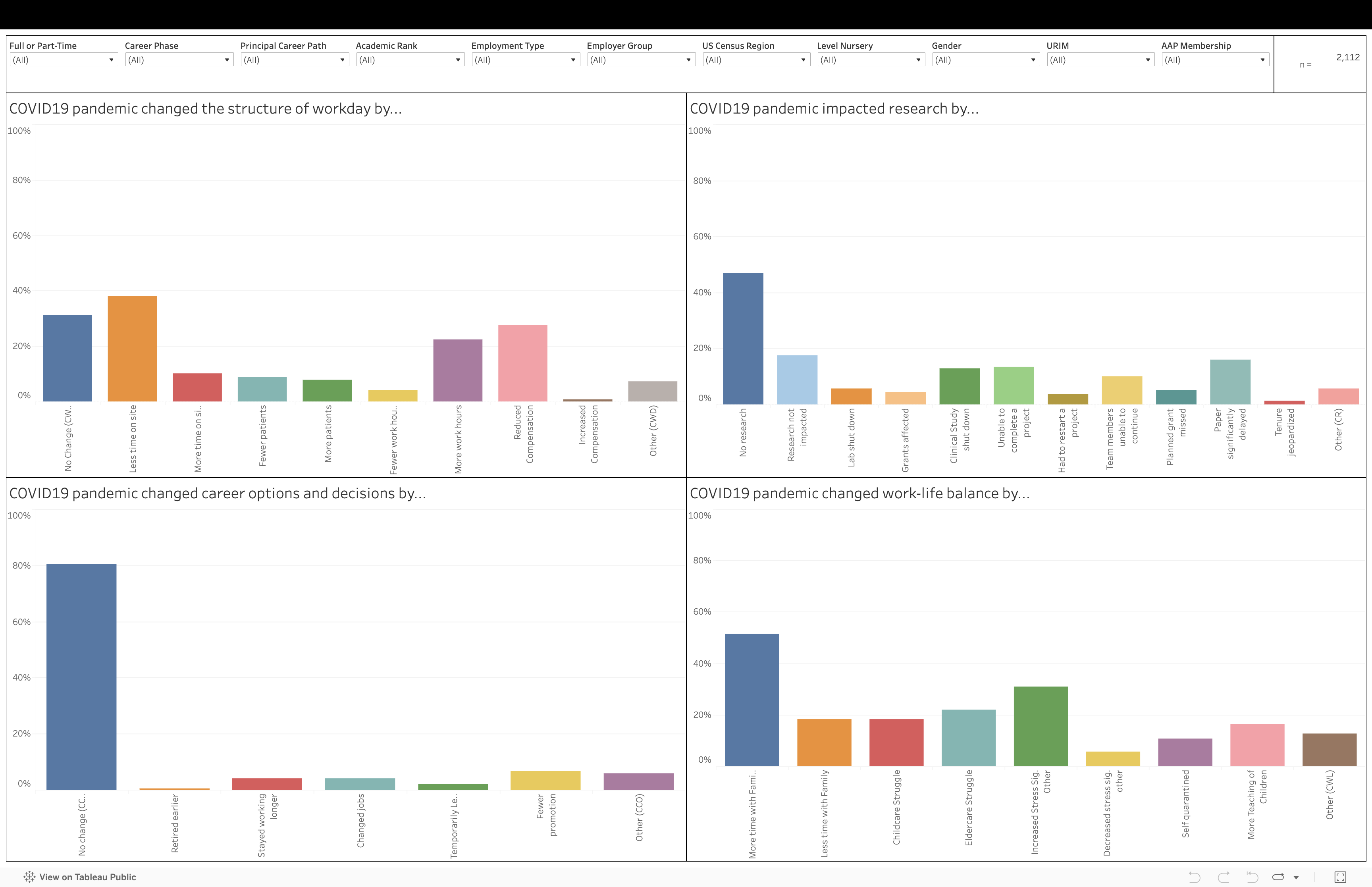Click the Refresh data loop icon

(1278, 877)
